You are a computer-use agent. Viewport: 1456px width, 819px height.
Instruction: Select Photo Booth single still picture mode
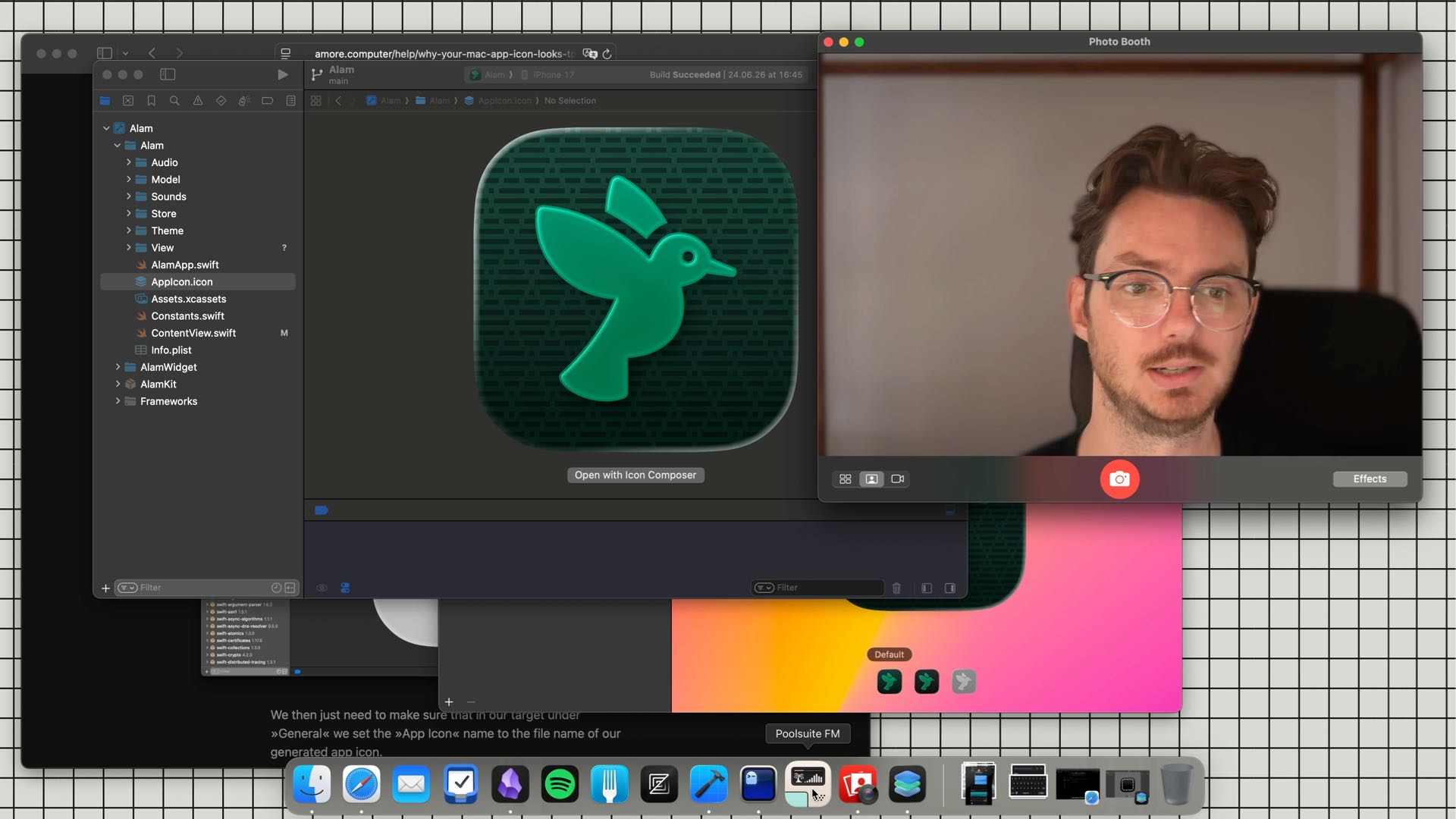[871, 479]
